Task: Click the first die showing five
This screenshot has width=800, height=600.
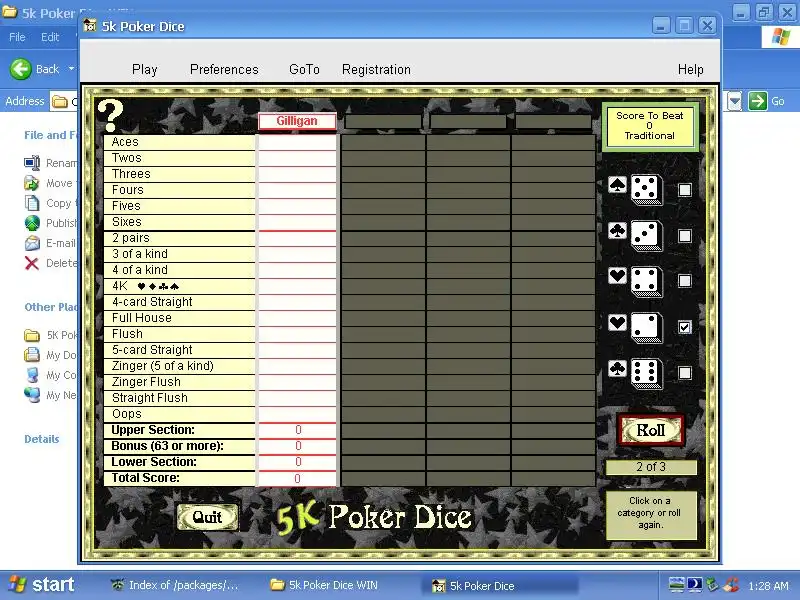Action: click(x=646, y=190)
